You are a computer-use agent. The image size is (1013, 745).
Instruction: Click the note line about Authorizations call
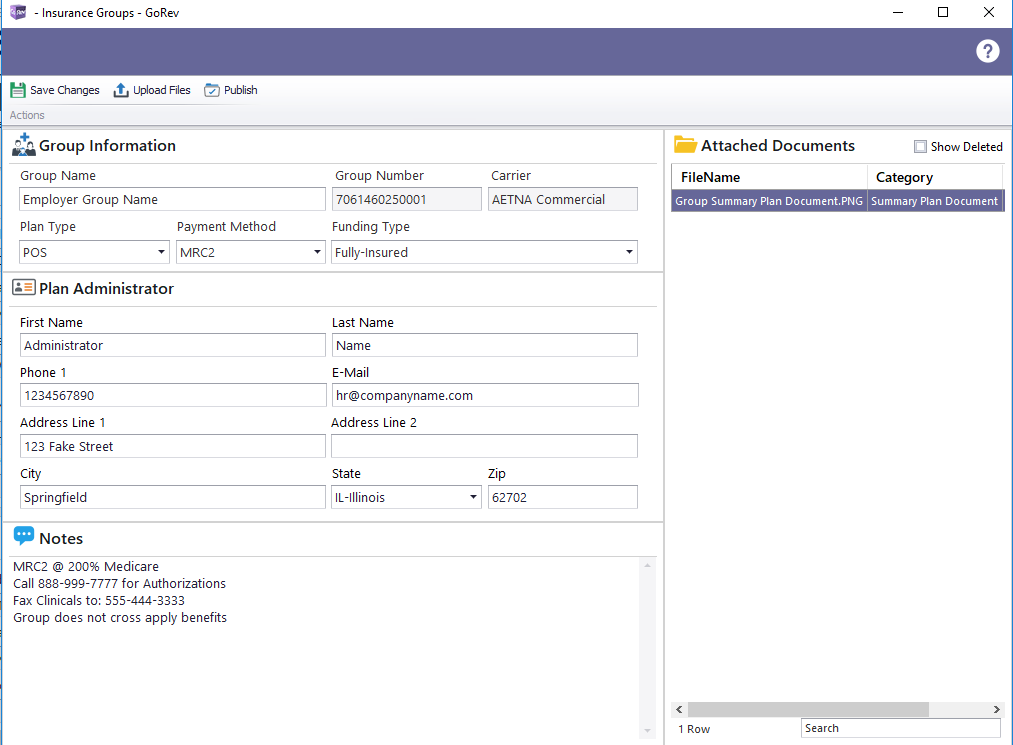[x=120, y=583]
